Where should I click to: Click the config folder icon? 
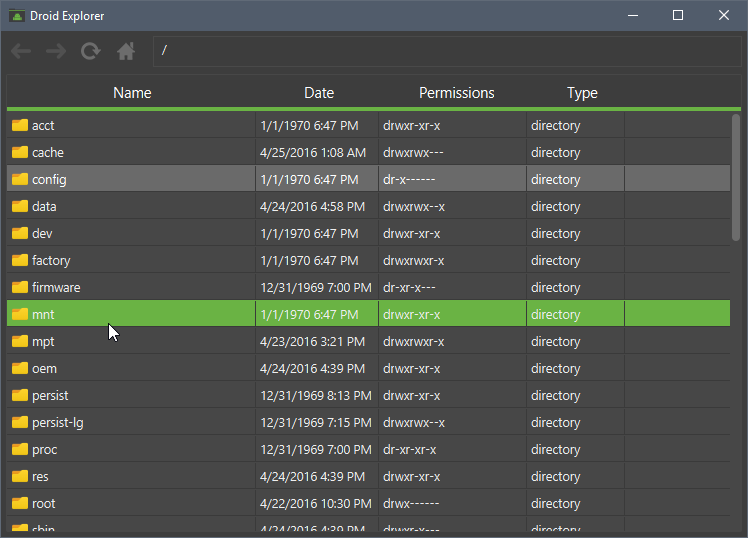click(x=20, y=179)
